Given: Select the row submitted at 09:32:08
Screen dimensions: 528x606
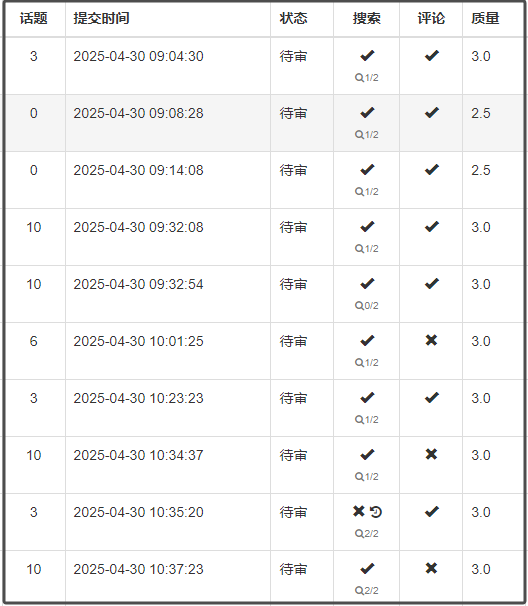Looking at the screenshot, I should pos(265,237).
